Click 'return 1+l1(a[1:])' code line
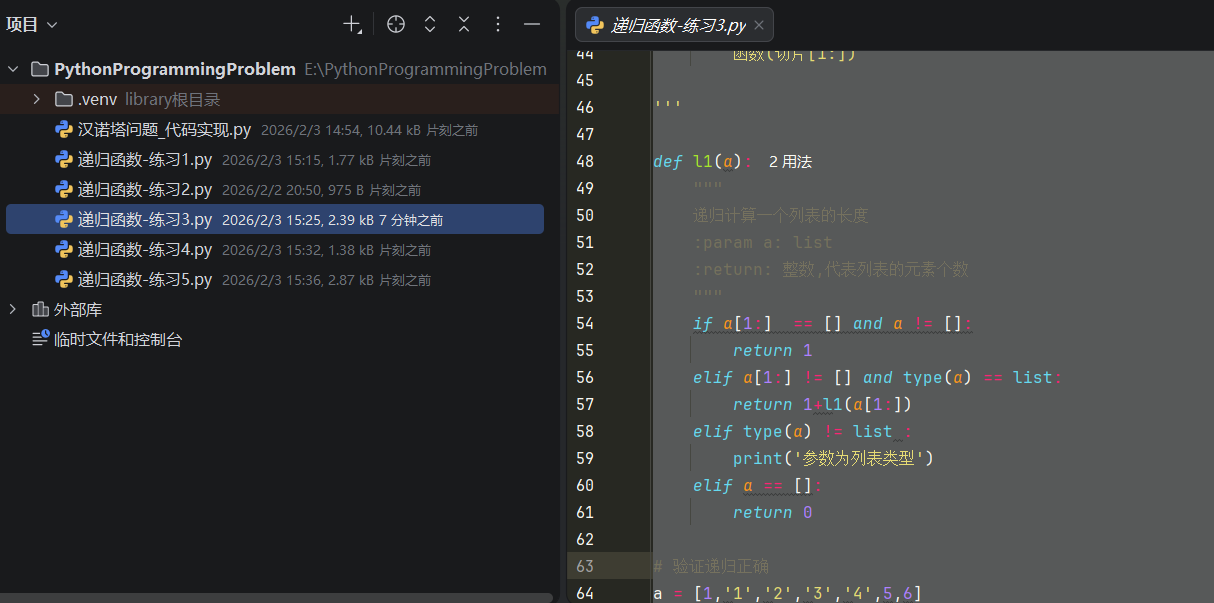Viewport: 1214px width, 603px height. pos(822,404)
